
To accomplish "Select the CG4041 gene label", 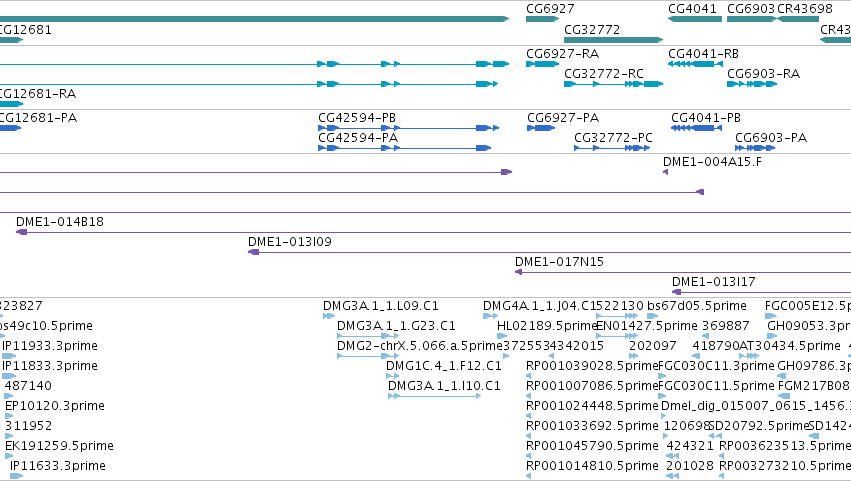I will [x=692, y=9].
